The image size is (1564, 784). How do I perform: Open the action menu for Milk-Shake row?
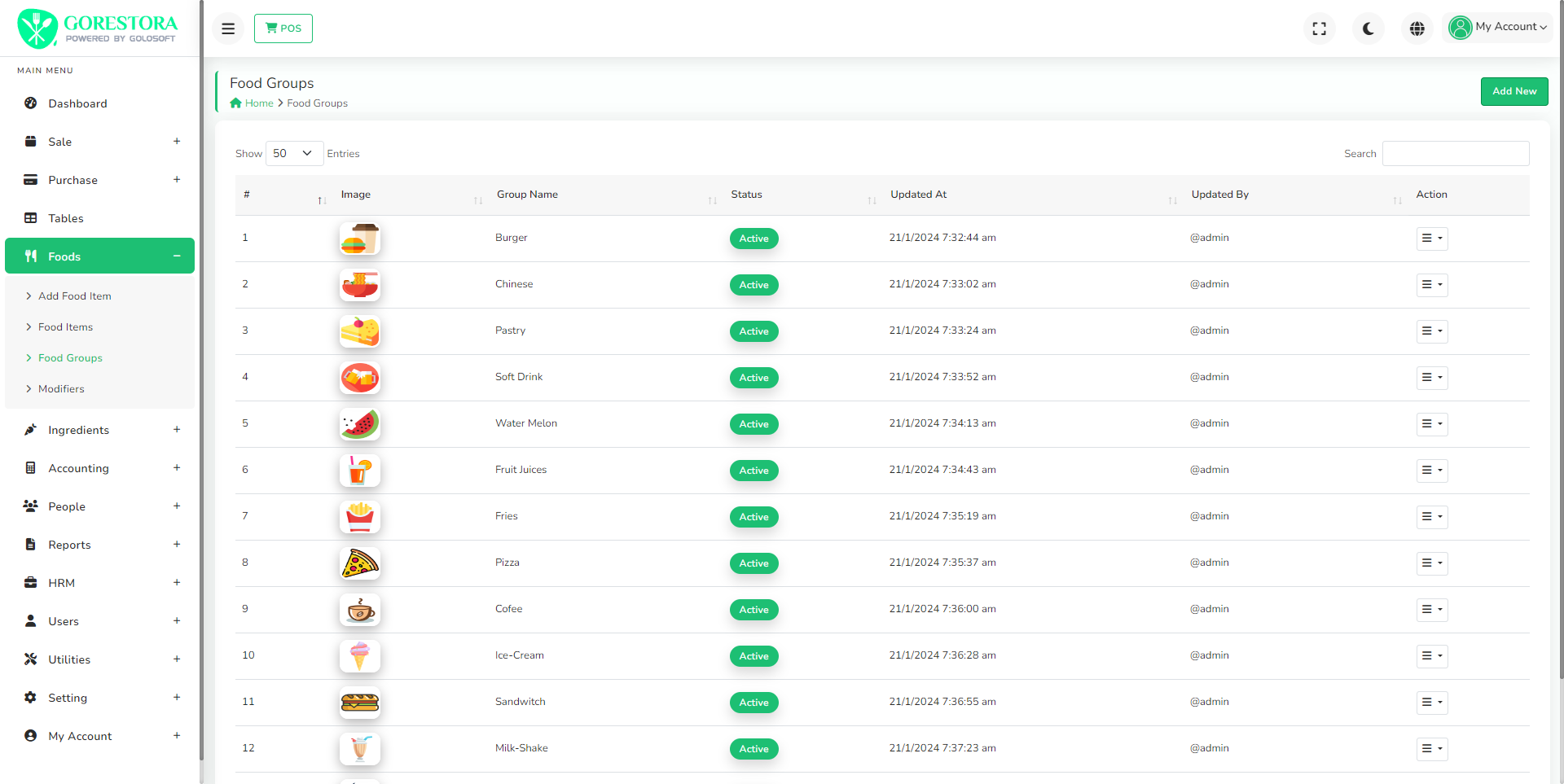click(1432, 749)
